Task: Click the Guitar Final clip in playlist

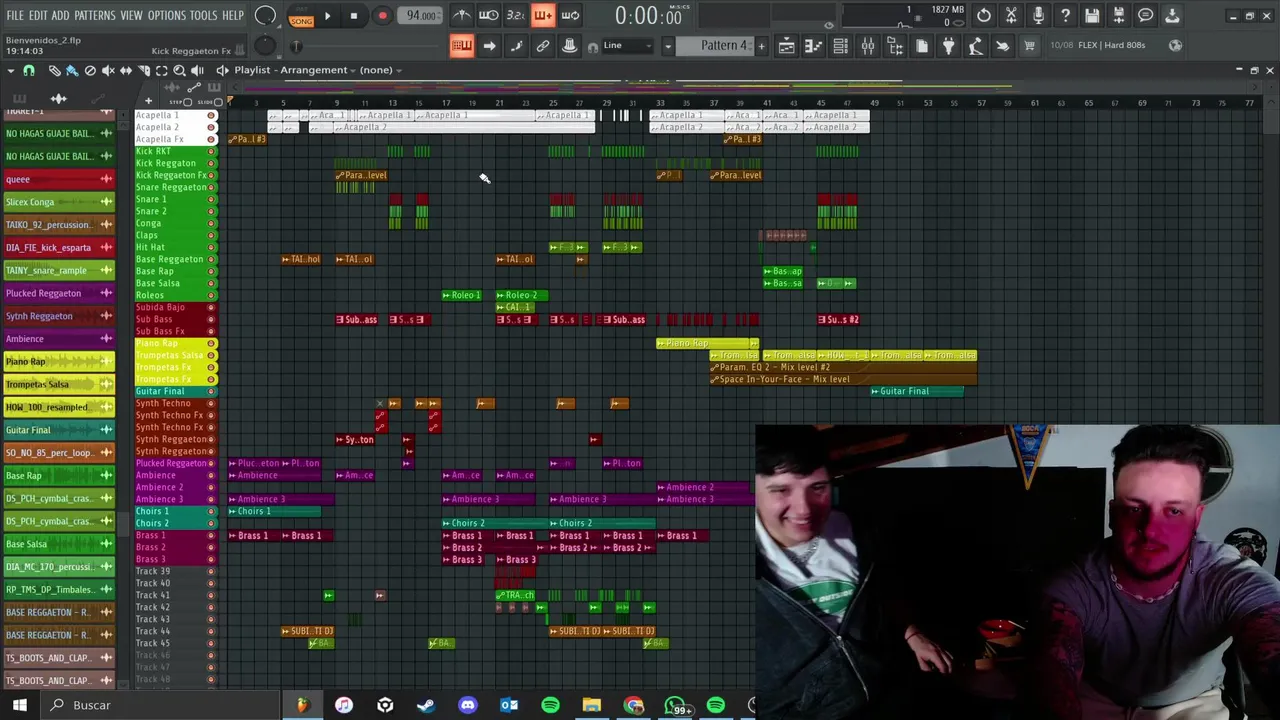Action: 917,391
